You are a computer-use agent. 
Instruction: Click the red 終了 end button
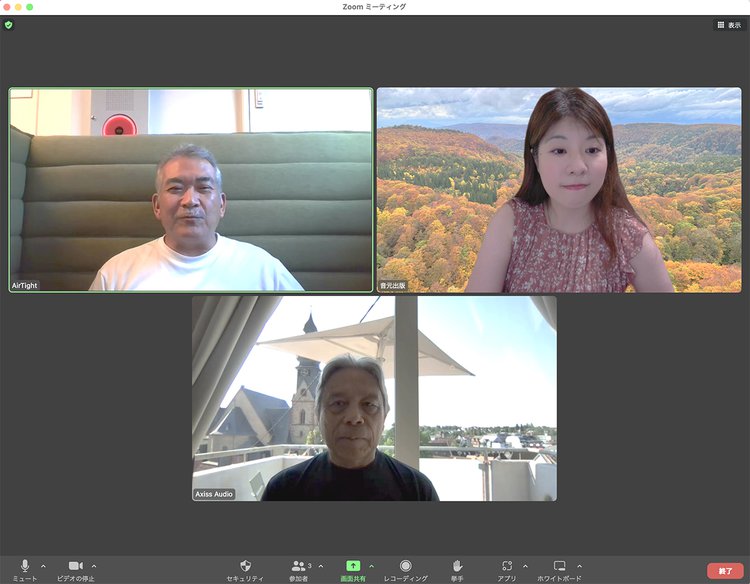[725, 571]
